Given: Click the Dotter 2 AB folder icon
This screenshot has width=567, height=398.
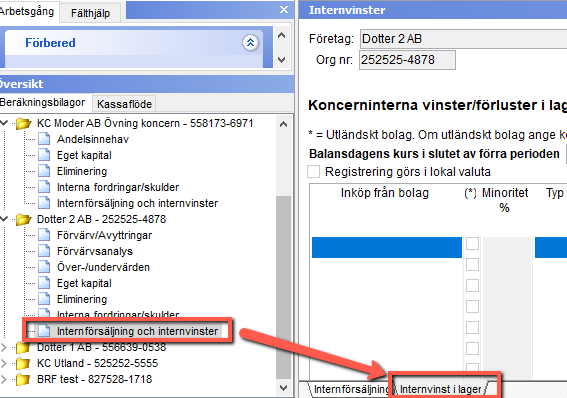Looking at the screenshot, I should pos(24,219).
